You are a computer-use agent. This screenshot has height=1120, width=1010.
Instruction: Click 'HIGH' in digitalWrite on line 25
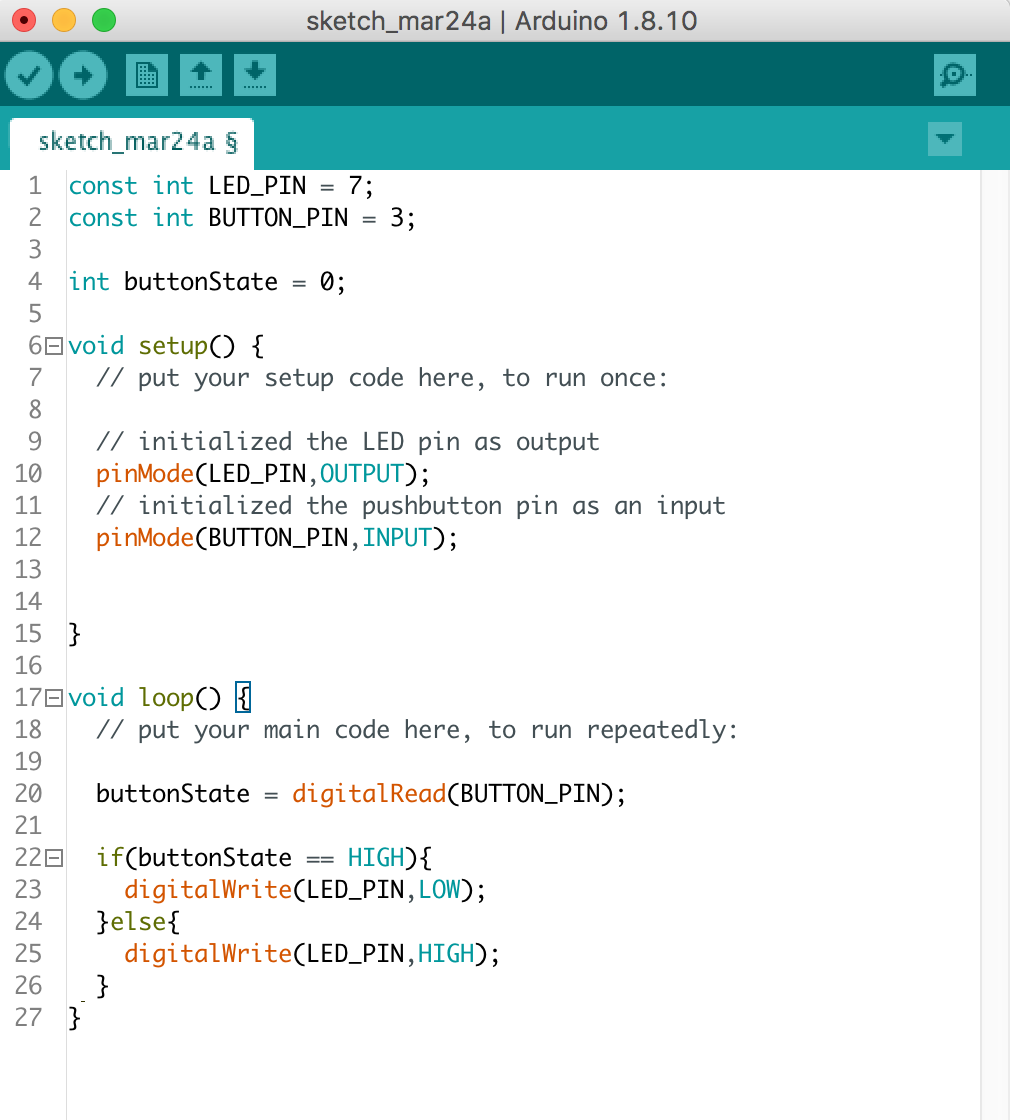click(x=446, y=954)
